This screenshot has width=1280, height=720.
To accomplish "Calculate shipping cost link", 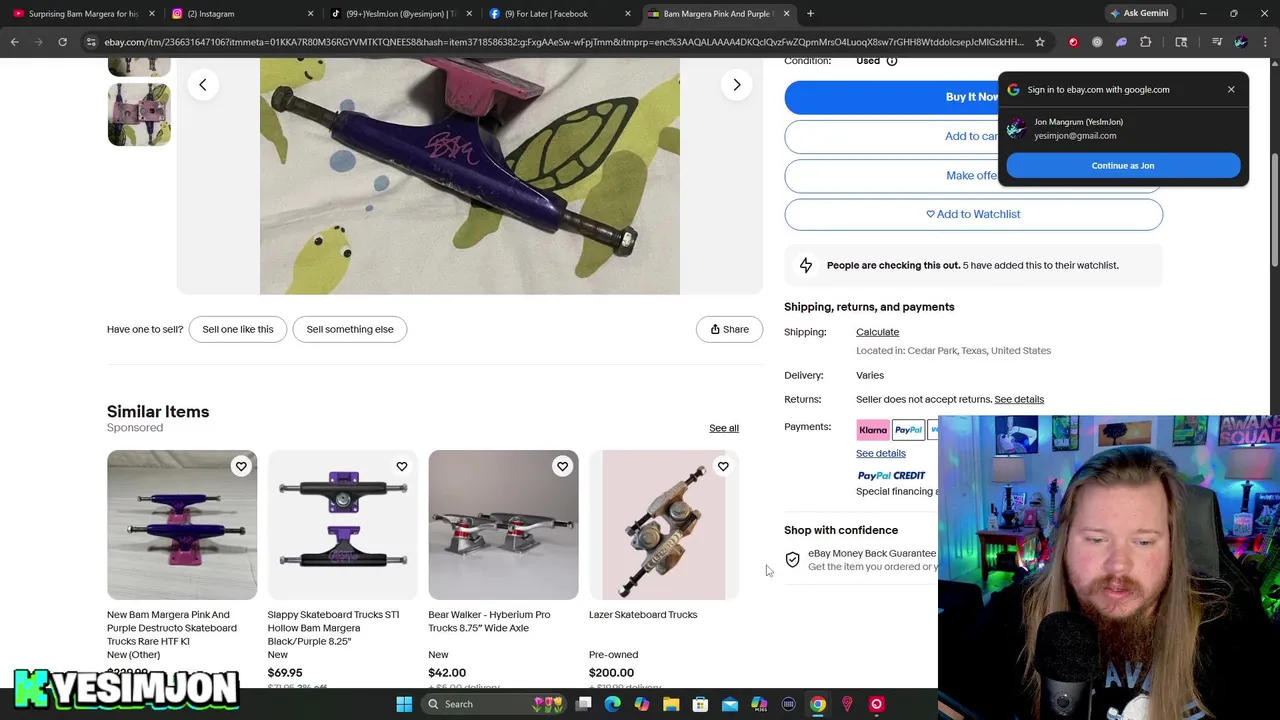I will pyautogui.click(x=877, y=332).
